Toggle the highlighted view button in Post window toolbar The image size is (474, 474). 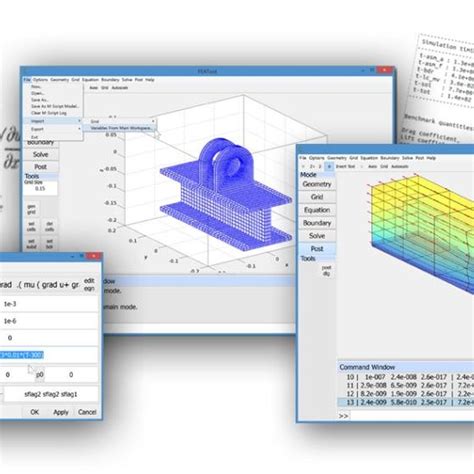coord(329,166)
